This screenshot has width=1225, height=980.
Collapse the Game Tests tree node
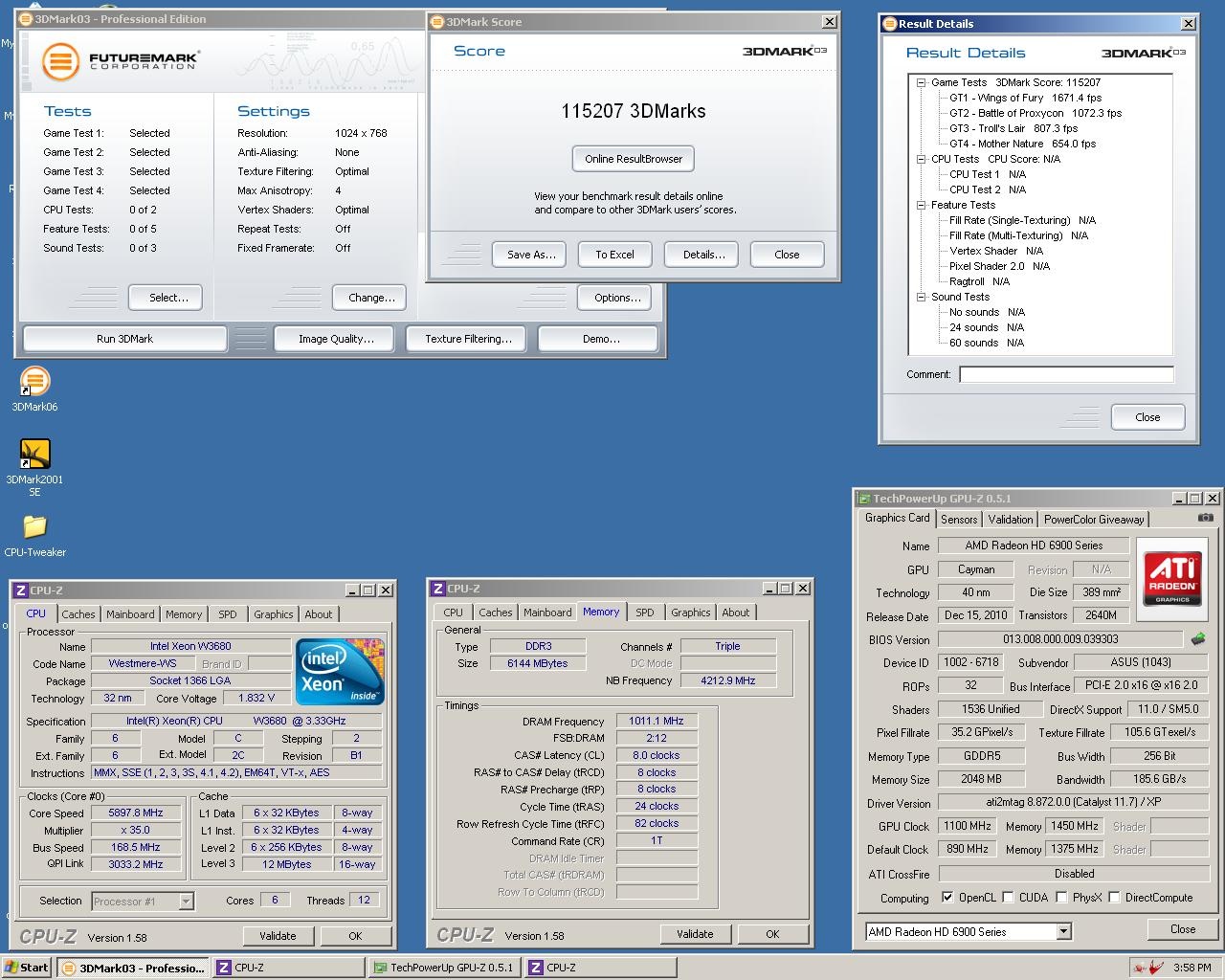921,83
